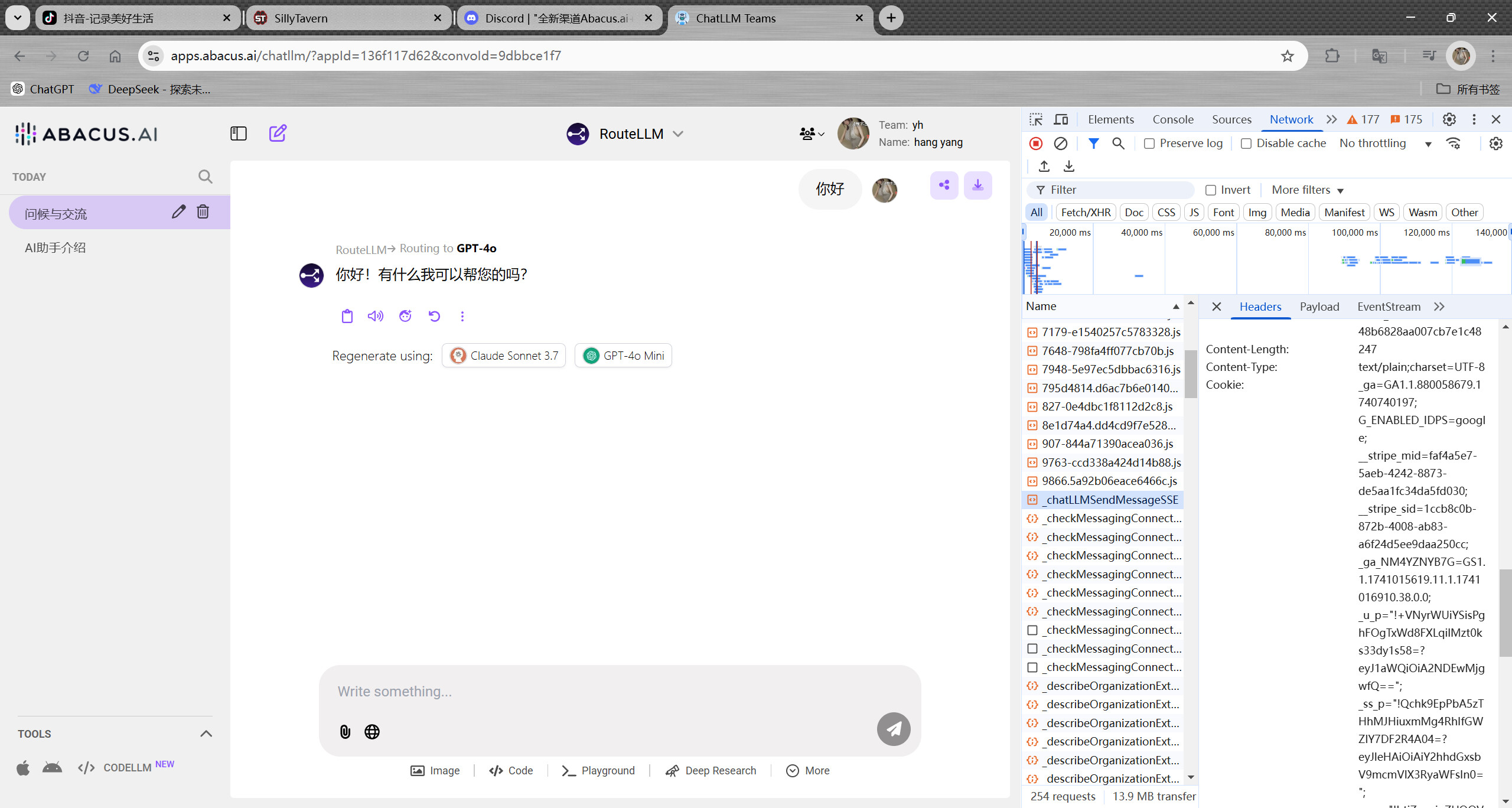1512x808 pixels.
Task: Tick the Invert filter checkbox
Action: click(1211, 190)
